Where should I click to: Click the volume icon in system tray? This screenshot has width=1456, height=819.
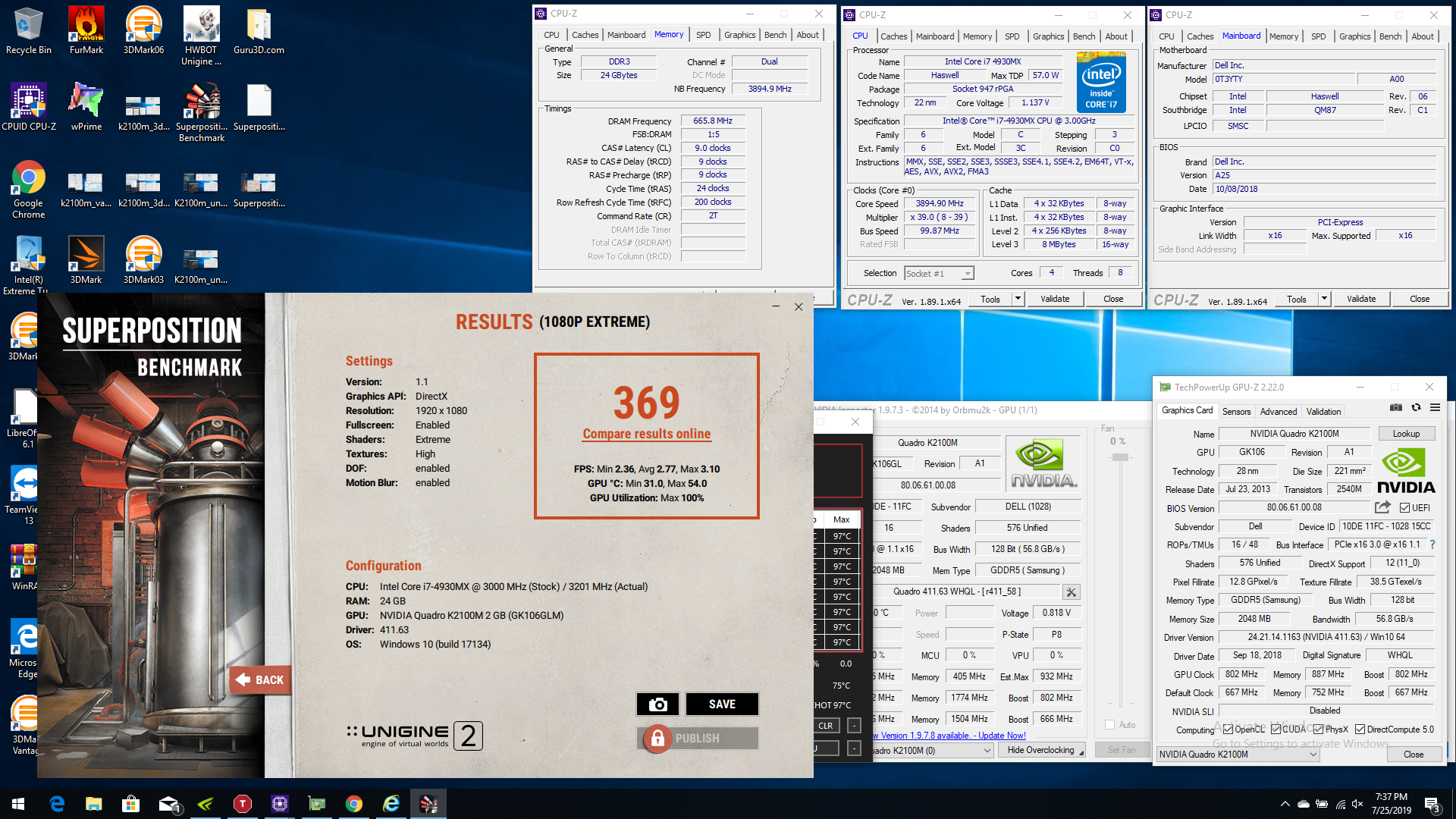pos(1357,804)
